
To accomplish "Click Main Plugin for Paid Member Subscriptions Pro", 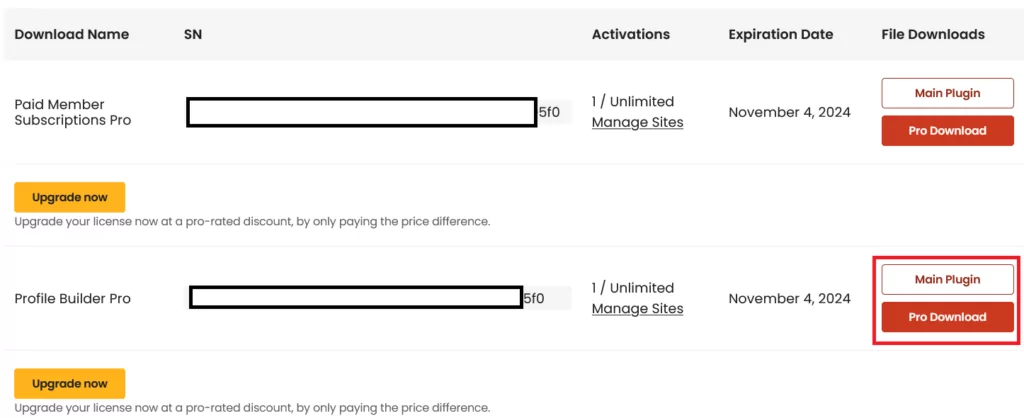I will [947, 93].
